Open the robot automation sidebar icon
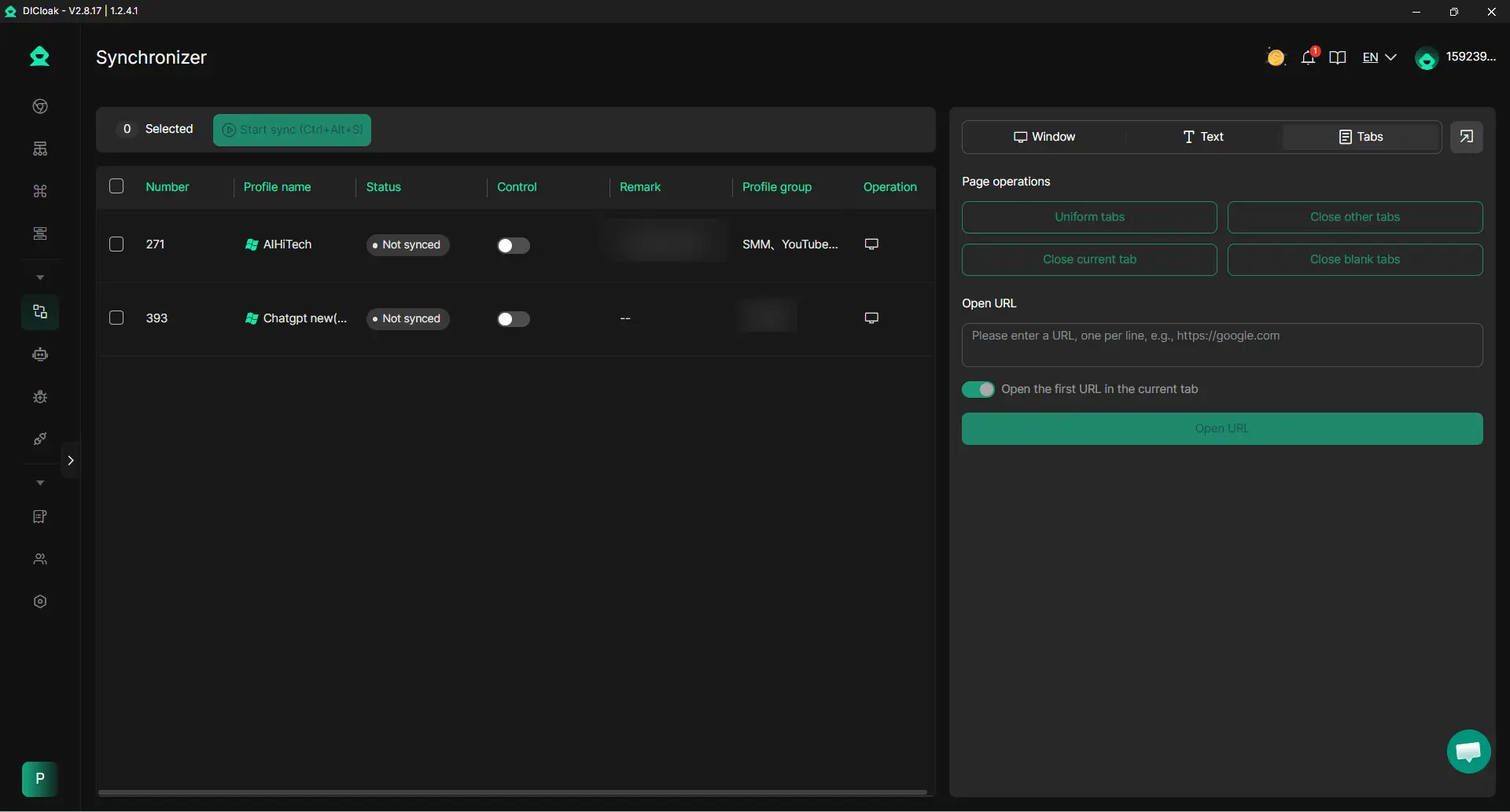This screenshot has height=812, width=1510. click(40, 355)
